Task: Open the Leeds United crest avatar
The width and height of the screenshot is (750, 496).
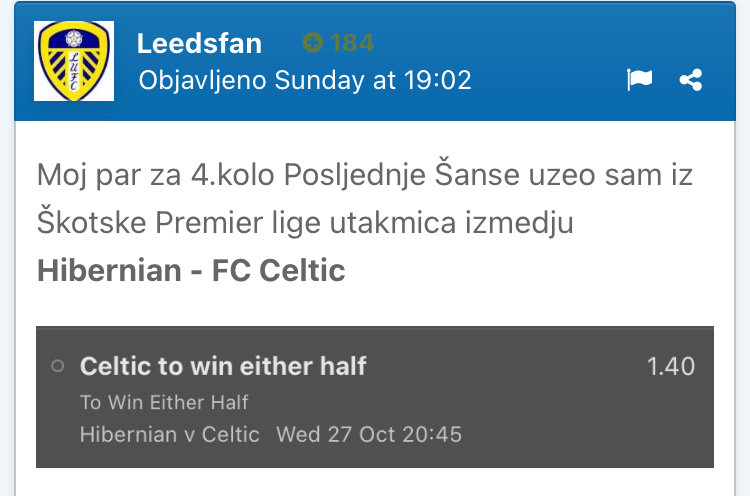Action: pos(74,61)
